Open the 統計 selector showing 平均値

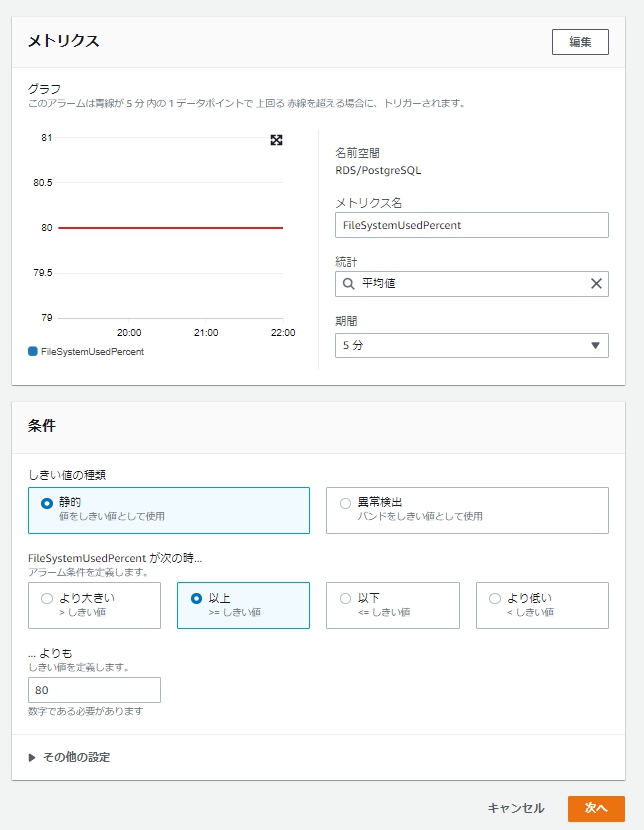[470, 283]
